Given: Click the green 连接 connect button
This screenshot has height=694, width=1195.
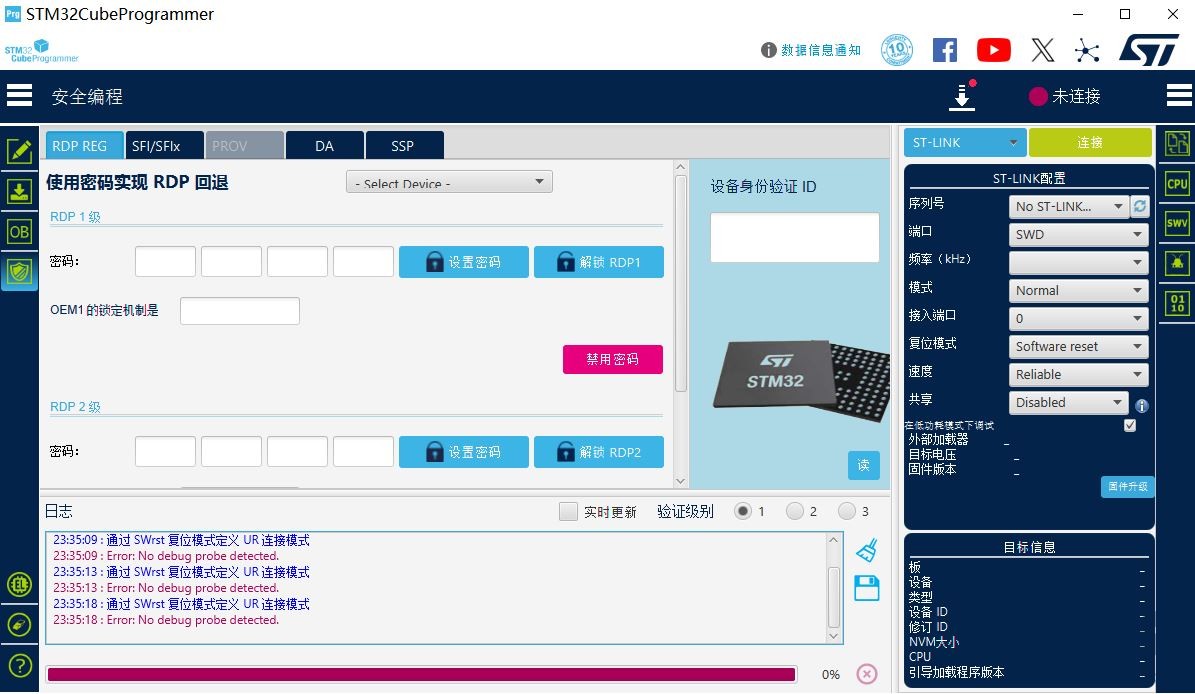Looking at the screenshot, I should [x=1090, y=142].
